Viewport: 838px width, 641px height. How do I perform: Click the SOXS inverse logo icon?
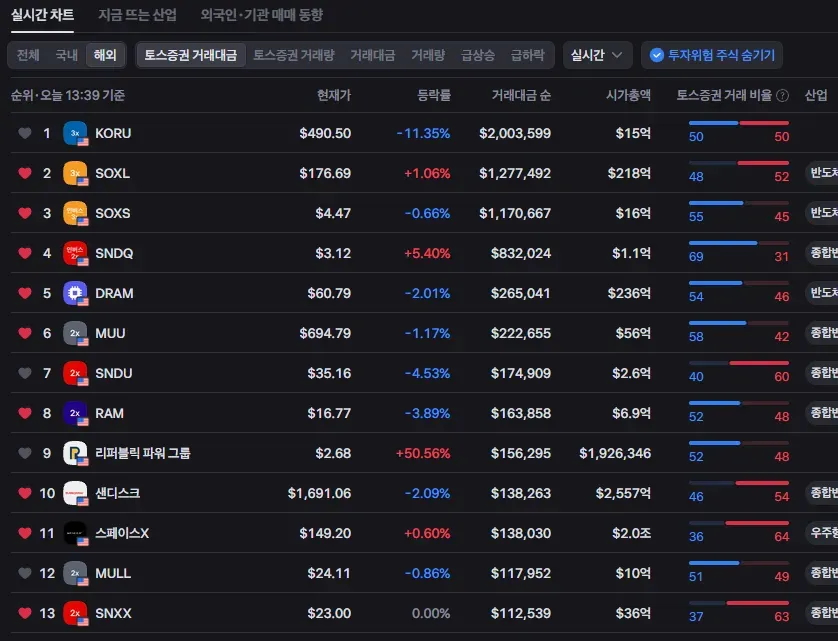(x=75, y=213)
